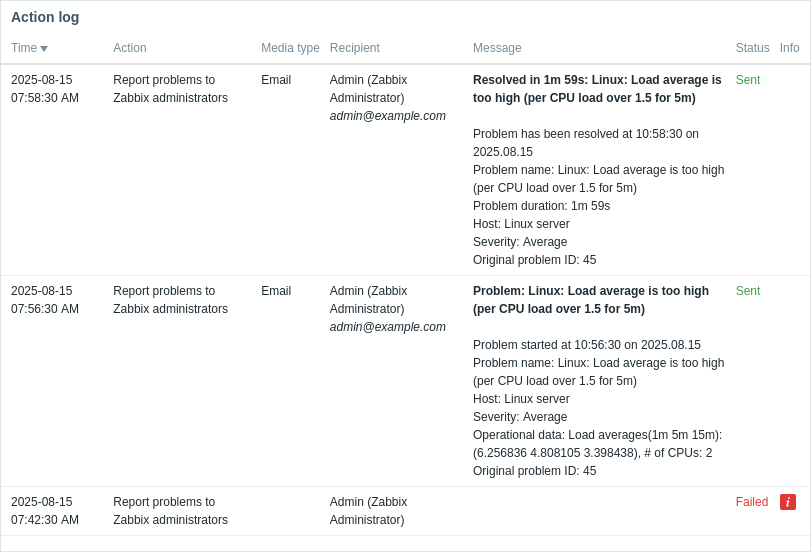Image resolution: width=811 pixels, height=552 pixels.
Task: Click the Media type column header
Action: point(290,48)
